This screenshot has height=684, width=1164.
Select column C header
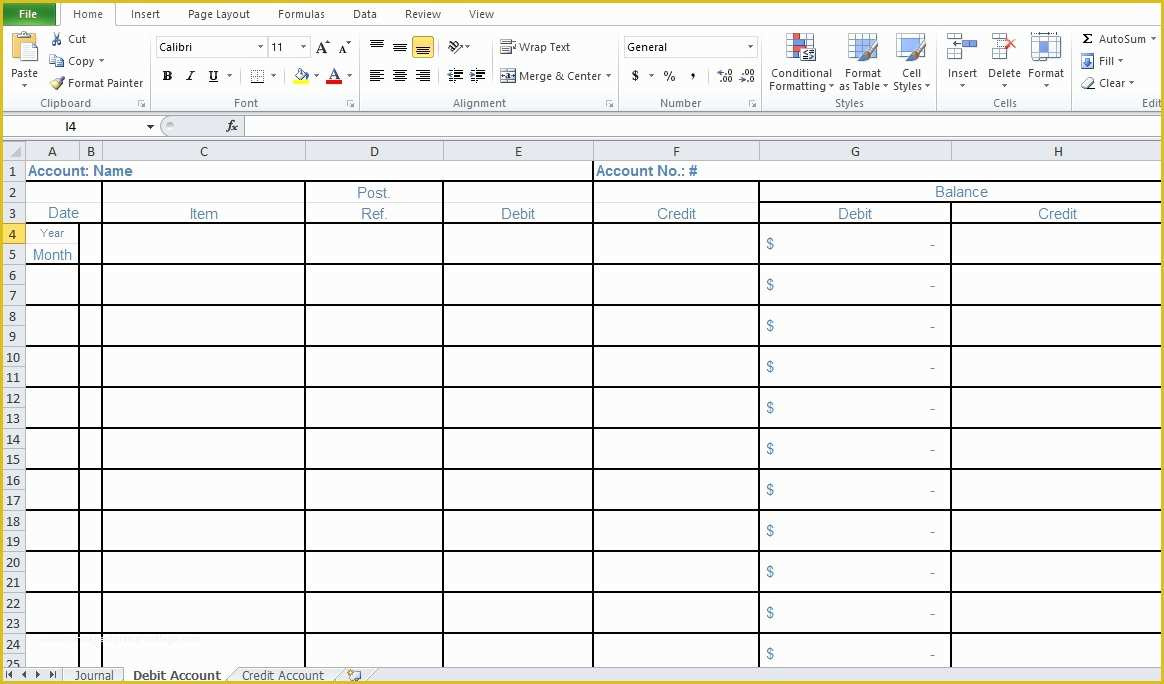pyautogui.click(x=203, y=152)
